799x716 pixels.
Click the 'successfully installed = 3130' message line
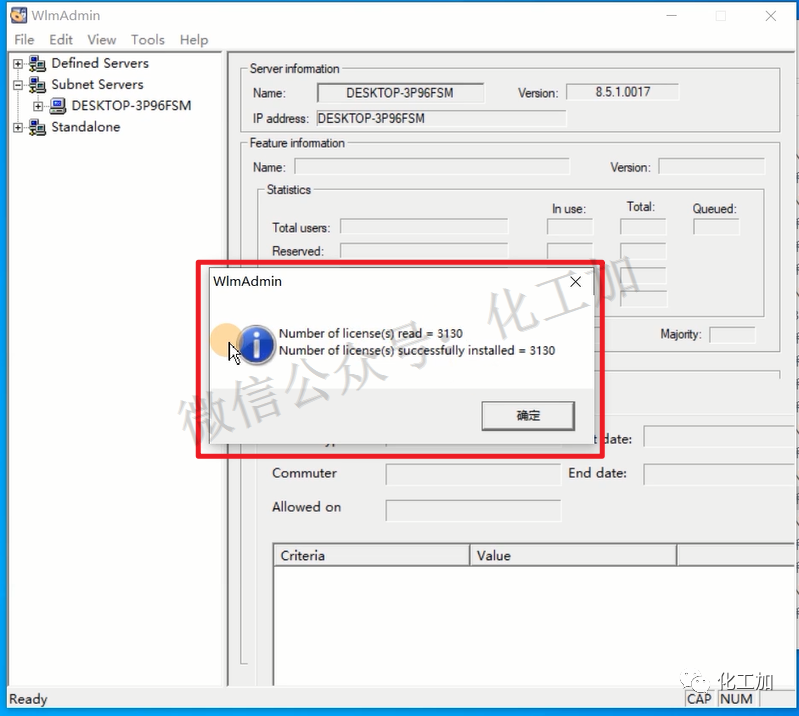click(x=417, y=351)
